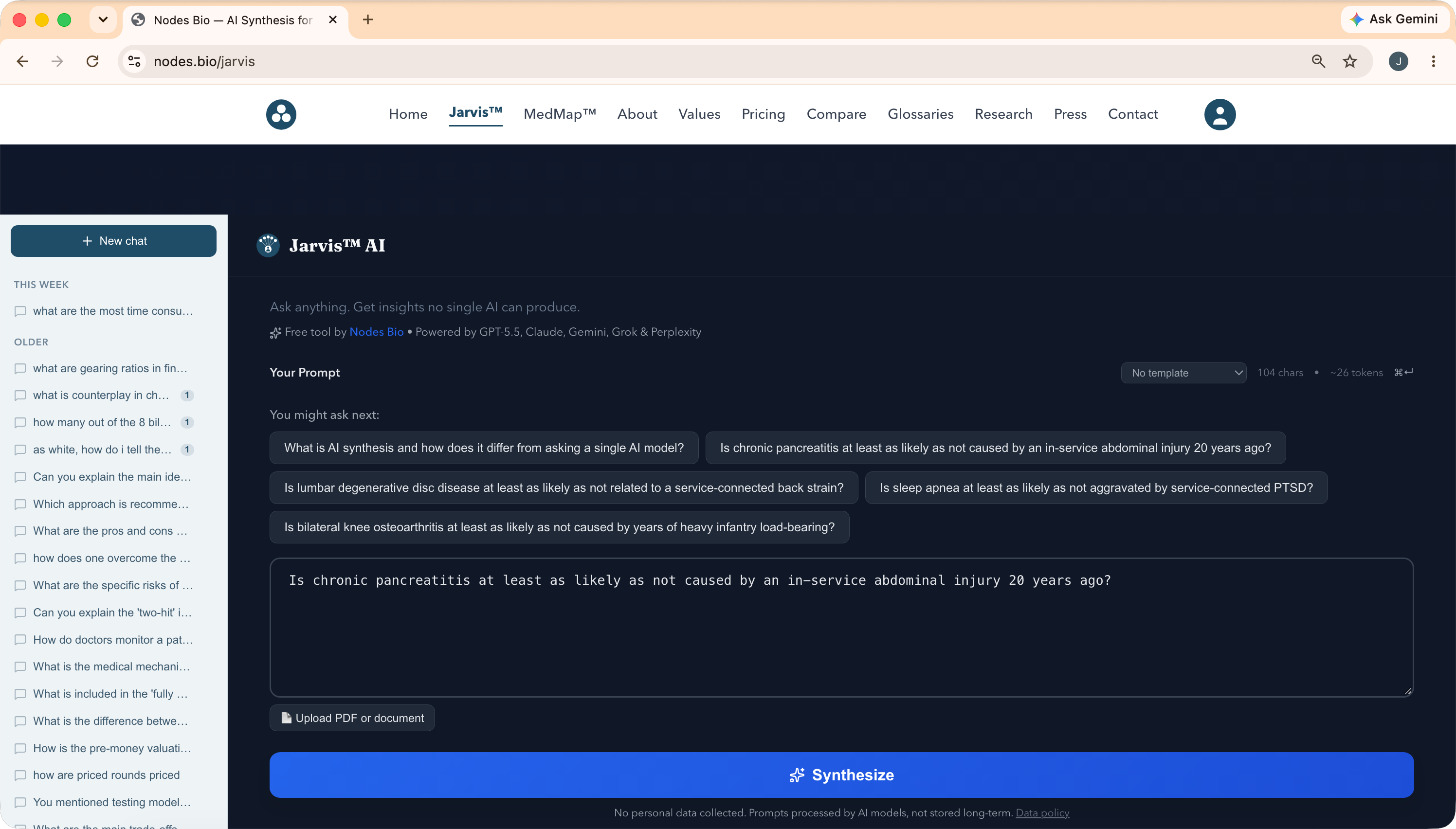Close the Nodes Bio browser tab
This screenshot has width=1456, height=829.
(x=333, y=20)
